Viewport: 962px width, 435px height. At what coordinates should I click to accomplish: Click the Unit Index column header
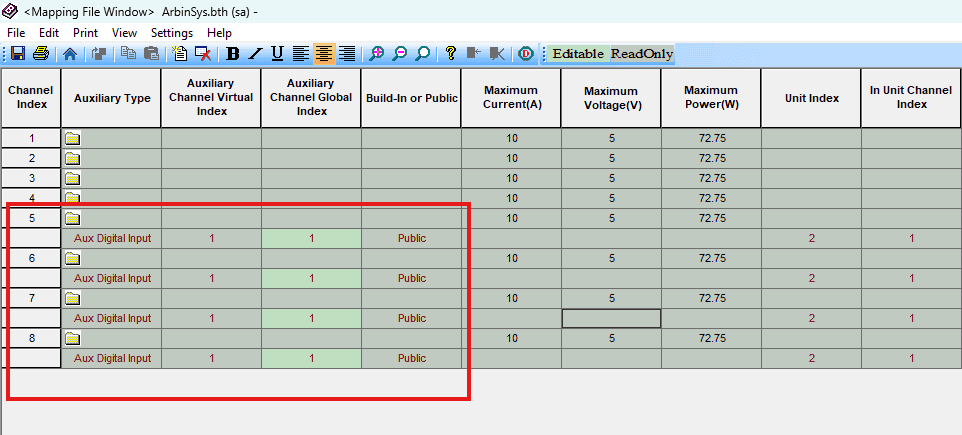pyautogui.click(x=811, y=98)
